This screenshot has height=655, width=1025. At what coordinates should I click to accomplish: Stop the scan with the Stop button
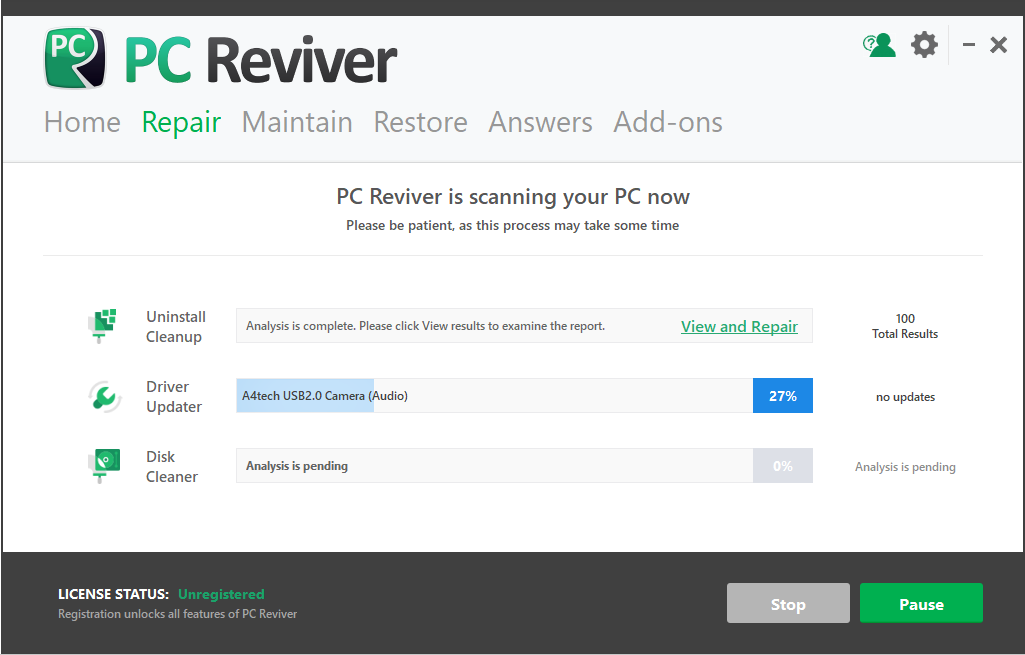point(788,604)
